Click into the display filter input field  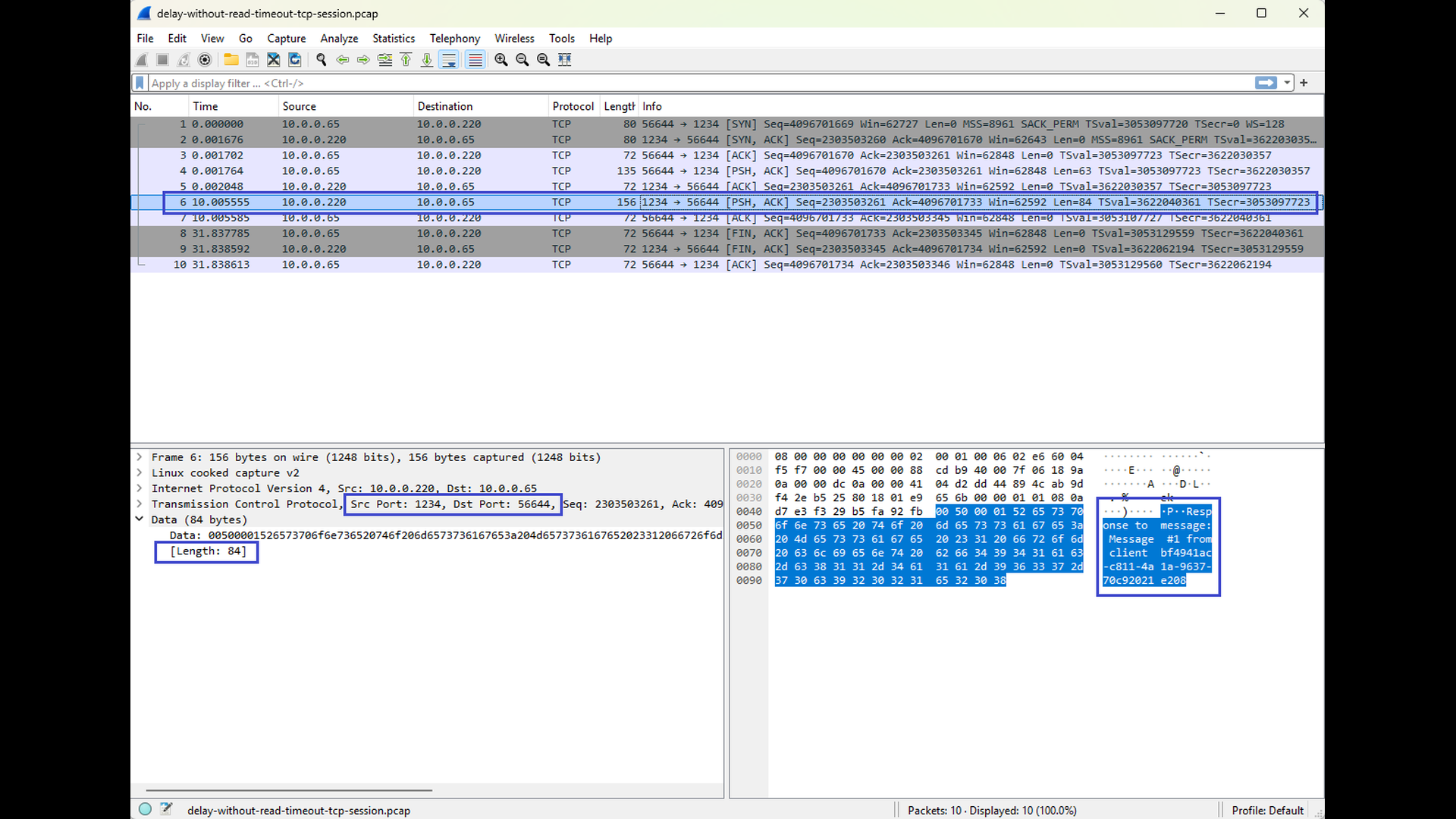682,83
